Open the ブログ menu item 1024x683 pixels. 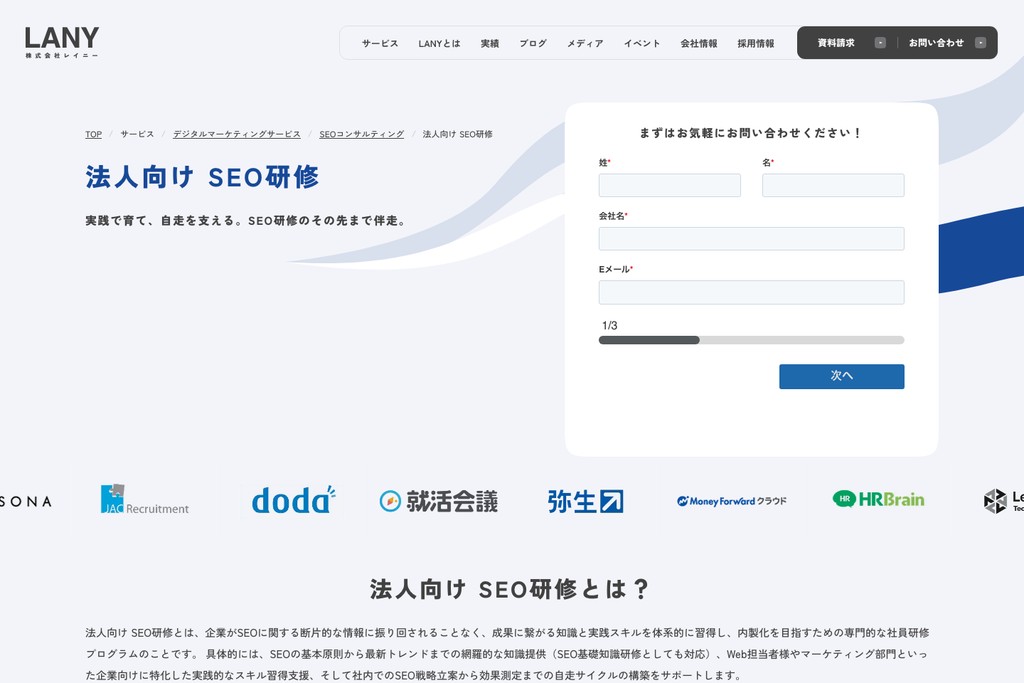point(533,43)
